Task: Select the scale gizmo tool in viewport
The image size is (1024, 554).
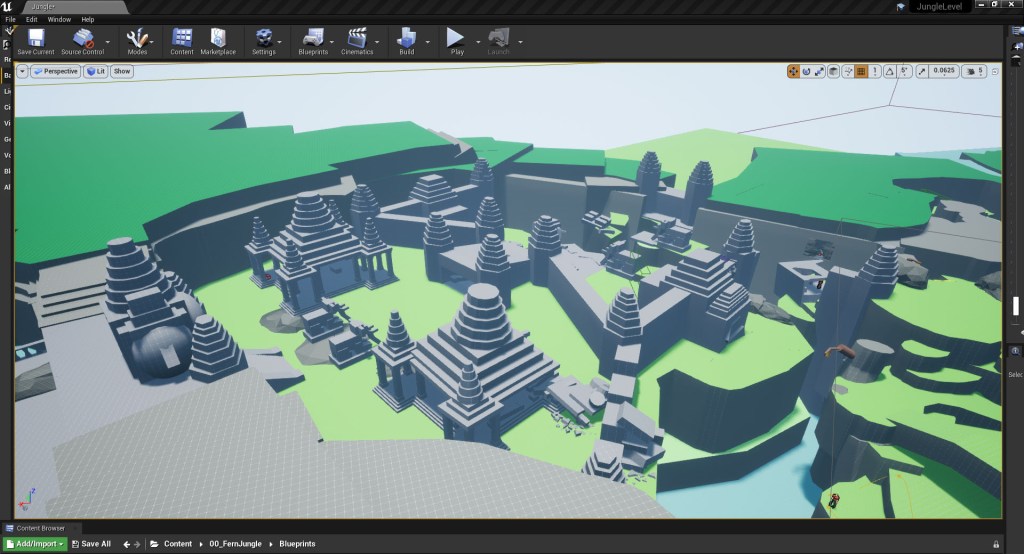Action: 819,71
